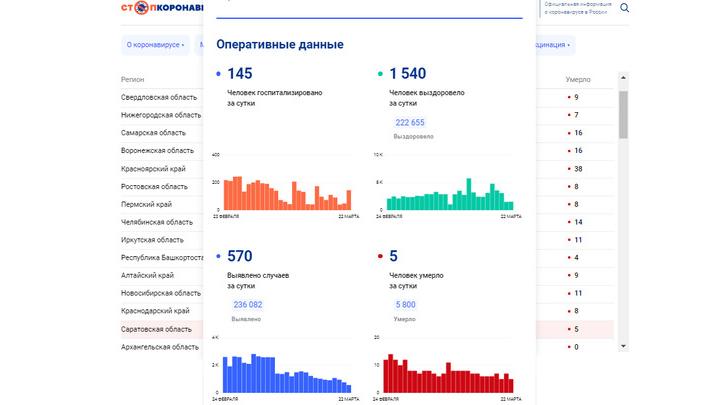The image size is (720, 405).
Task: Click the red deaths bar chart
Action: [x=448, y=373]
